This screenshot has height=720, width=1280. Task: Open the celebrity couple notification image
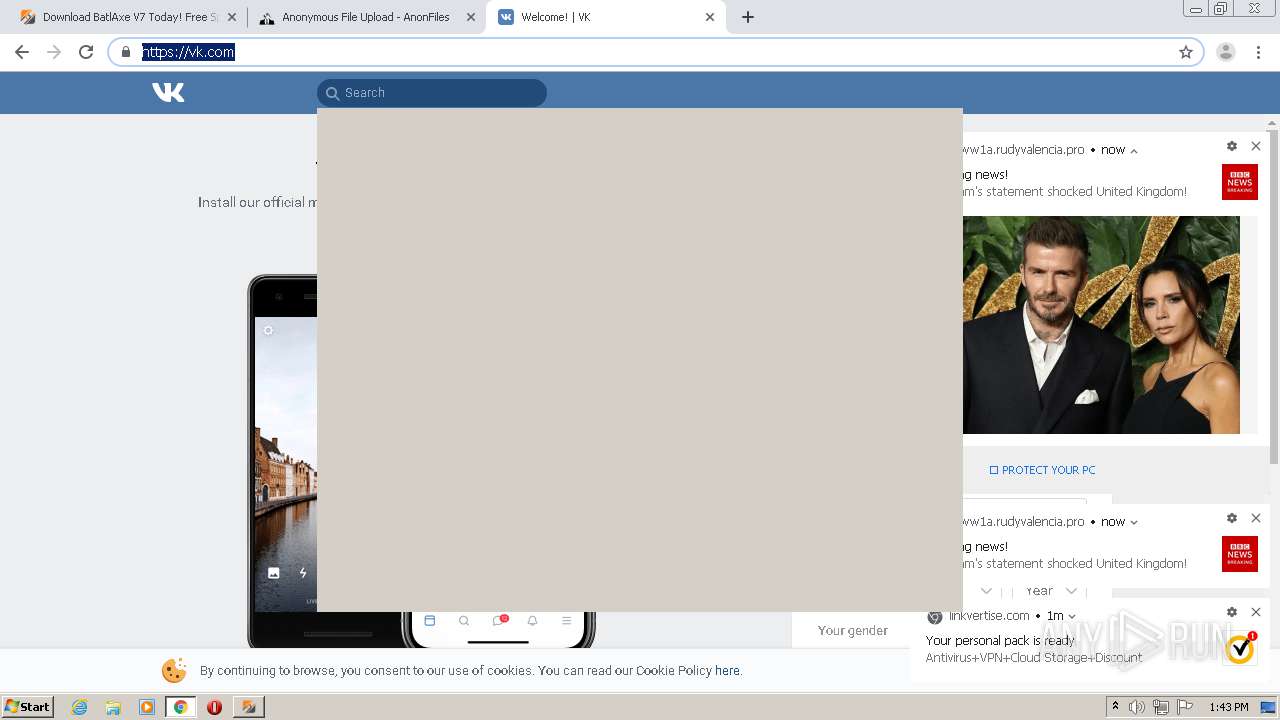click(x=1101, y=325)
